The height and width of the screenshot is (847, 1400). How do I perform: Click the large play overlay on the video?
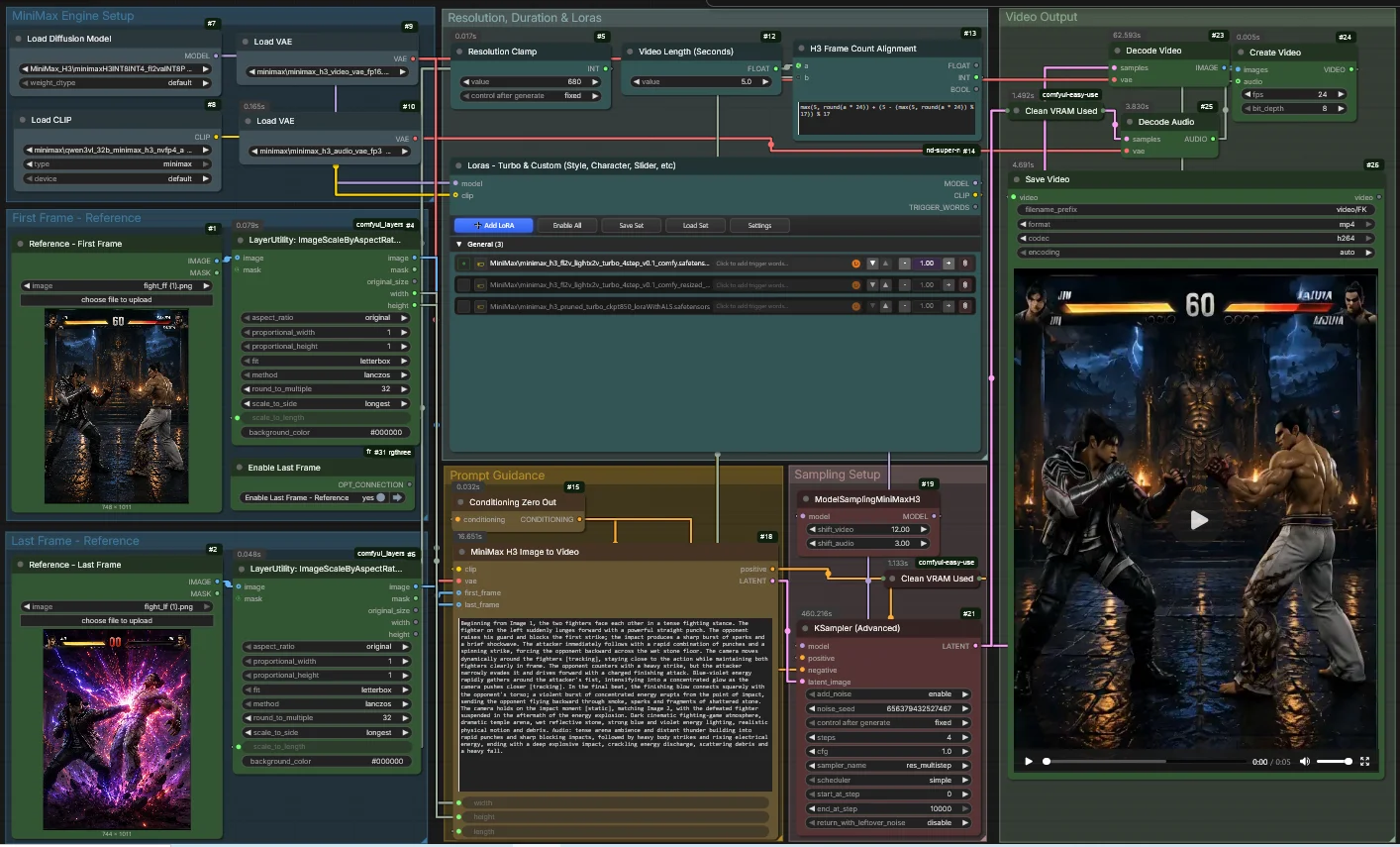(1198, 520)
